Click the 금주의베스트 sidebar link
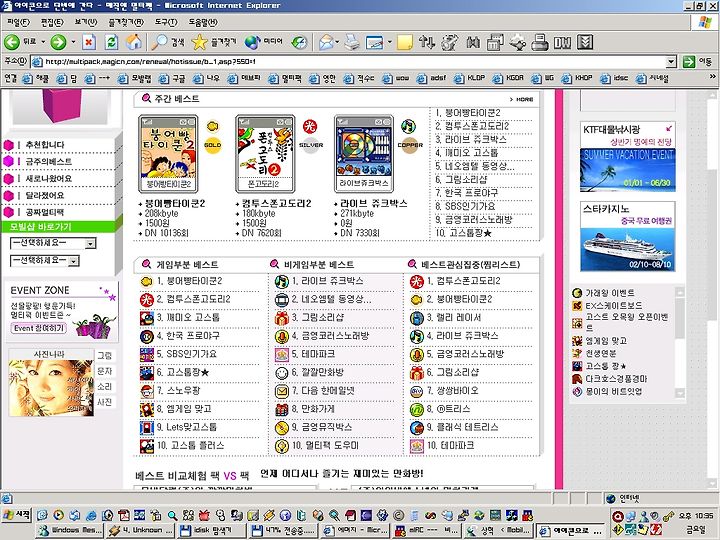The image size is (720, 540). 49,162
